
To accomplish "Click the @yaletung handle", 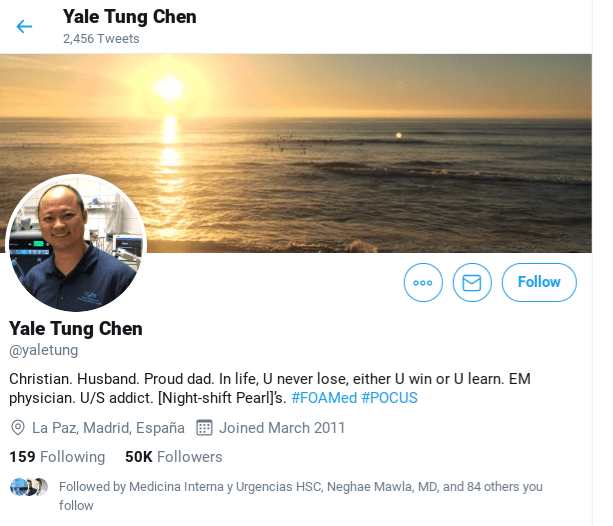I will [x=43, y=350].
